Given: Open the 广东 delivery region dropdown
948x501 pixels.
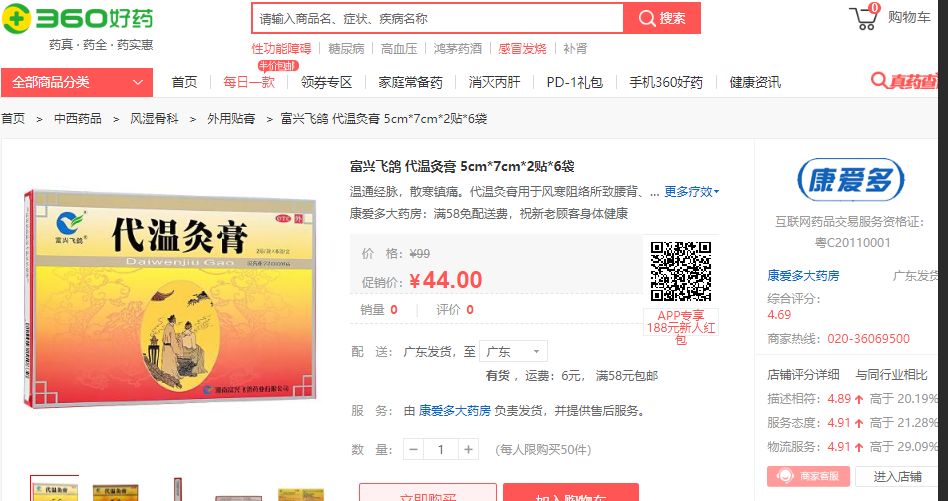Looking at the screenshot, I should (513, 351).
